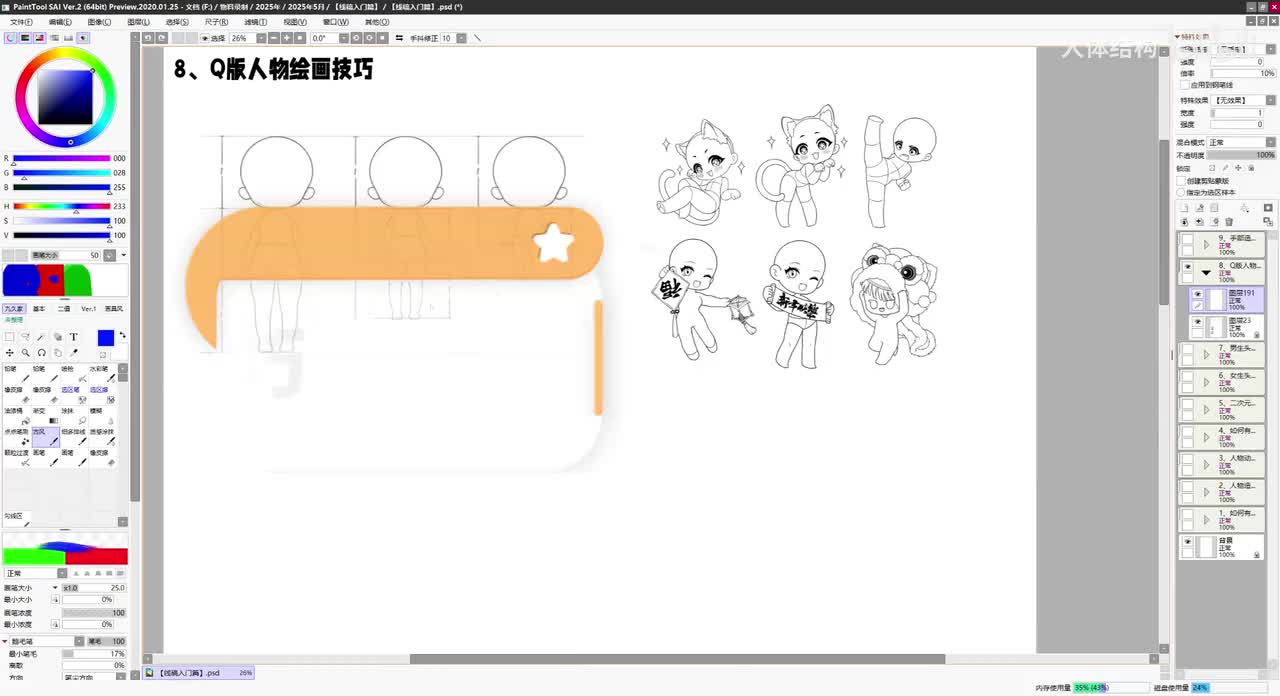Hide the 8、Q版人物 layer folder
The height and width of the screenshot is (696, 1280).
1188,268
